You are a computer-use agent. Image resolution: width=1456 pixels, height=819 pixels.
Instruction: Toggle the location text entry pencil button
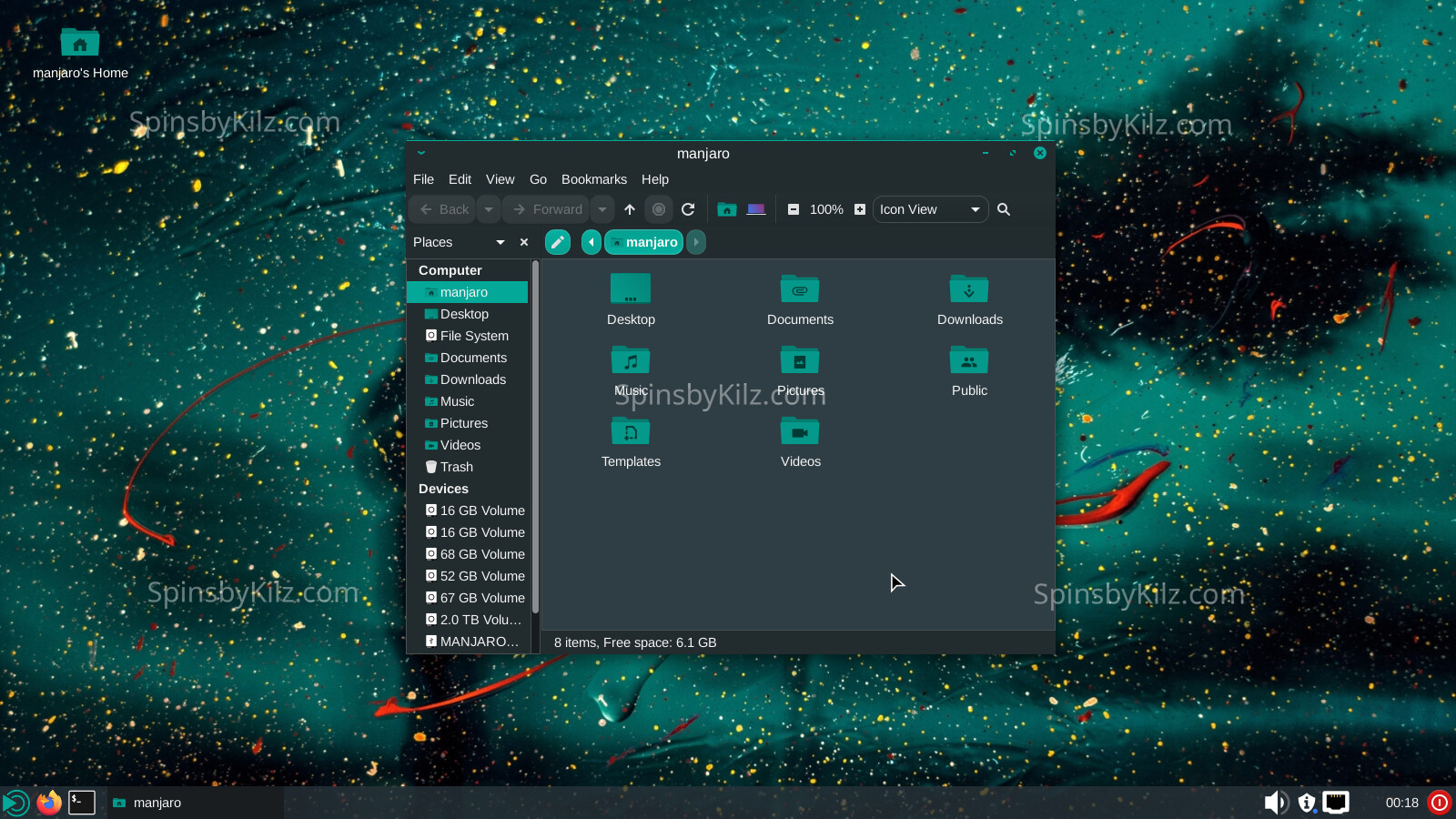(x=558, y=242)
